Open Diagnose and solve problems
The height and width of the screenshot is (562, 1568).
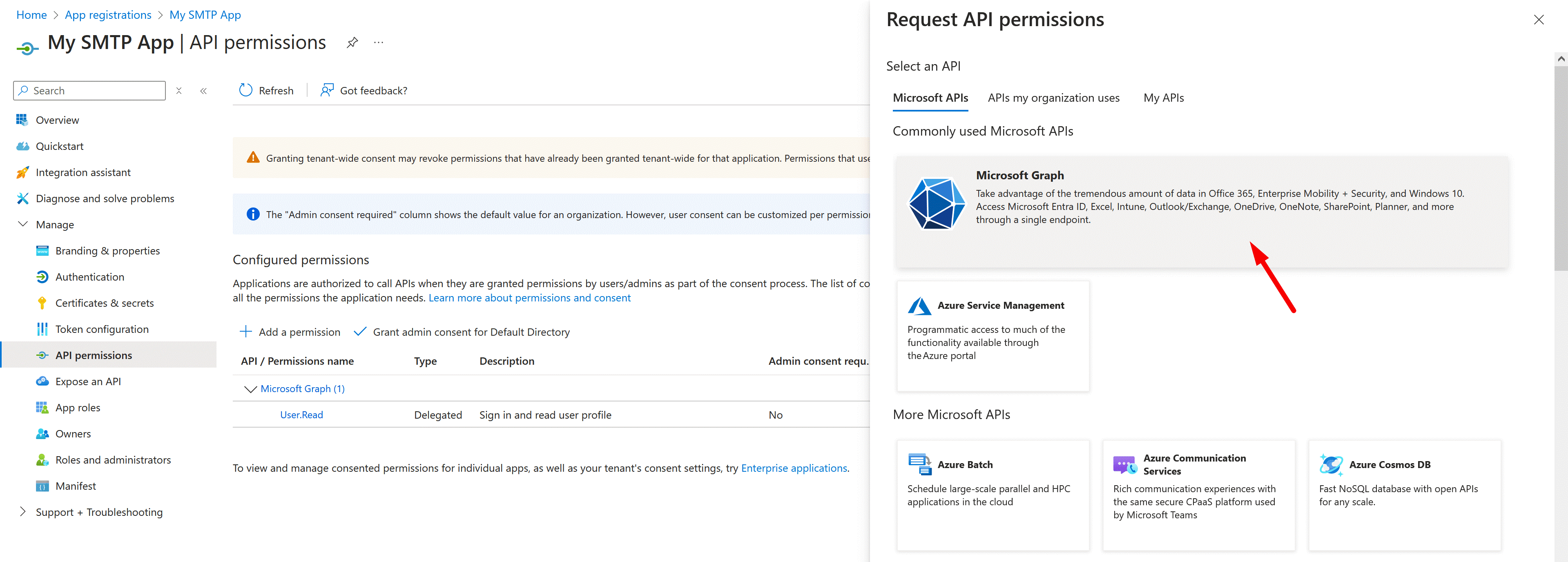[105, 198]
